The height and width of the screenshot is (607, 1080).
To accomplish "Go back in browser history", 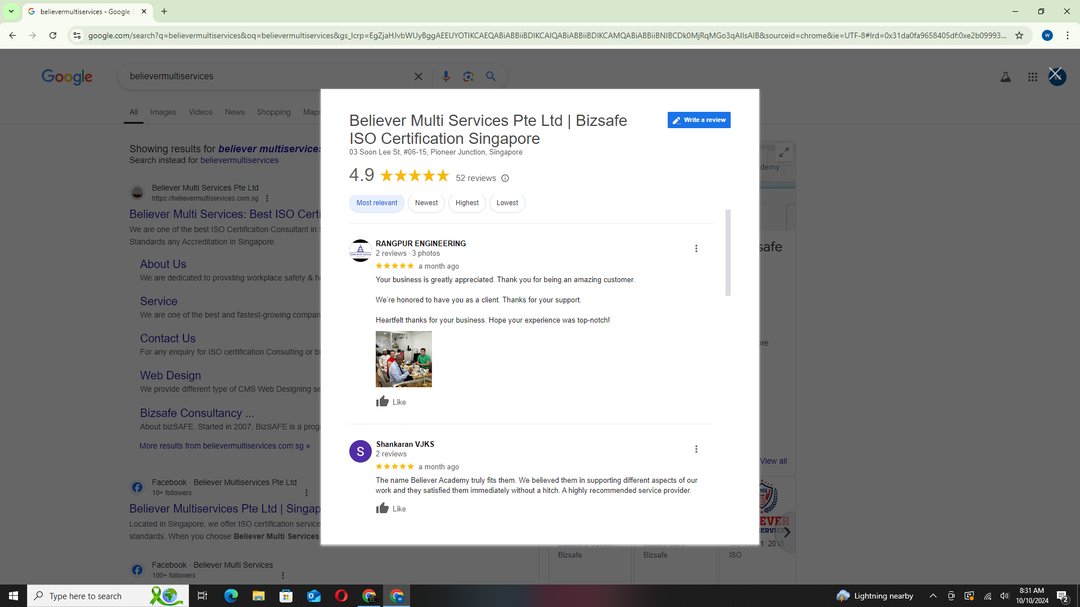I will tap(12, 35).
